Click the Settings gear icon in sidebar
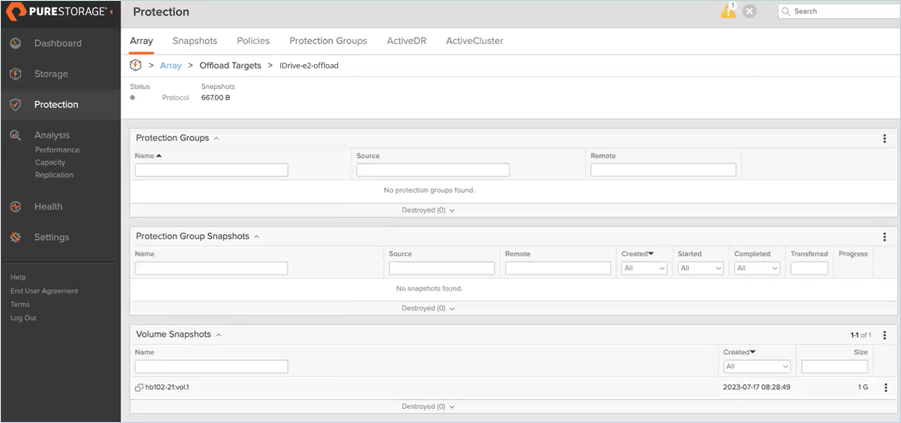The image size is (901, 423). (x=16, y=237)
